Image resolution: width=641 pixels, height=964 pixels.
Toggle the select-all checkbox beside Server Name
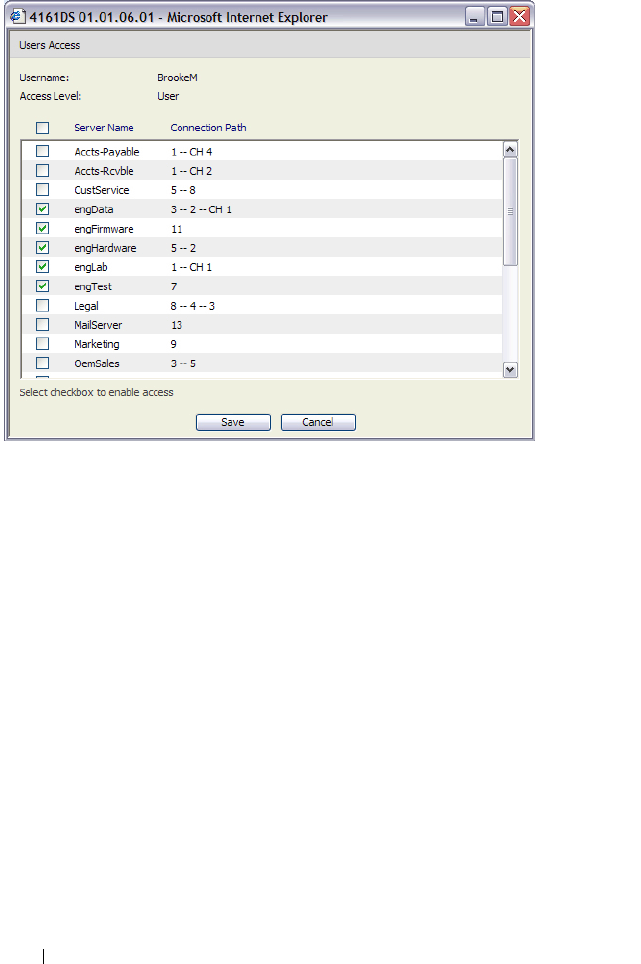pos(42,128)
